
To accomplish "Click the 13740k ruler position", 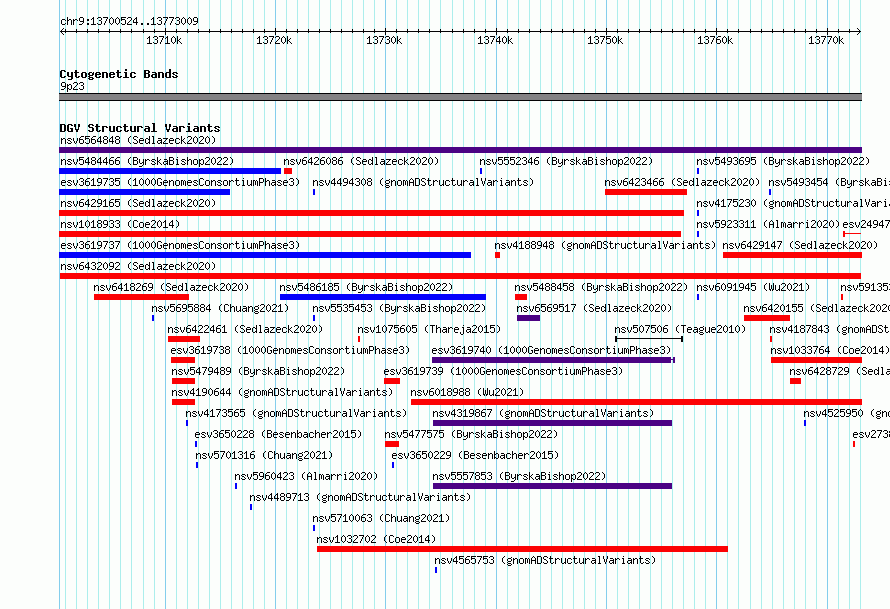I will 495,40.
